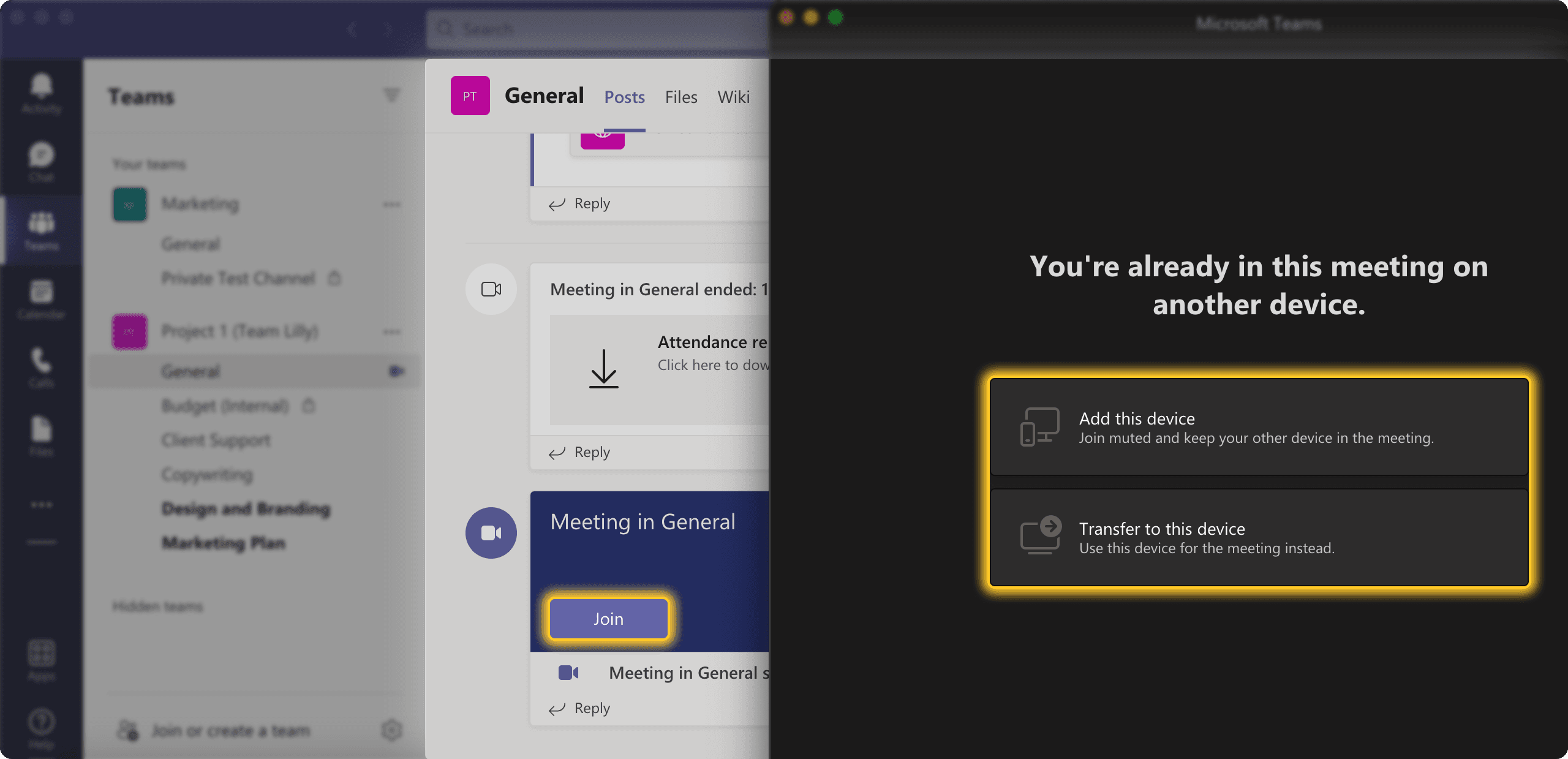Click notification badge on General channel
Image resolution: width=1568 pixels, height=759 pixels.
398,369
